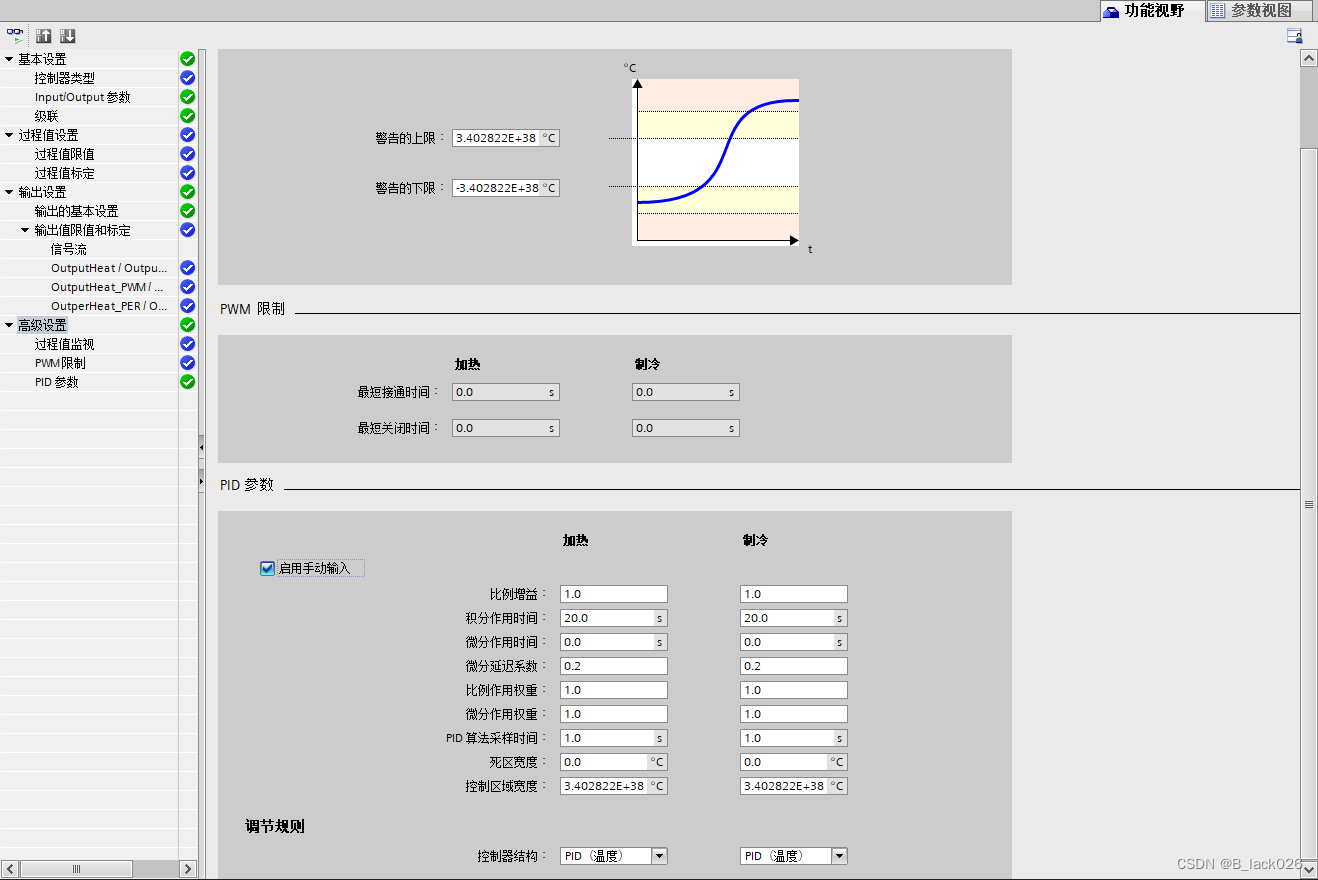This screenshot has width=1318, height=880.
Task: Select 信号流 tree entry
Action: point(69,249)
